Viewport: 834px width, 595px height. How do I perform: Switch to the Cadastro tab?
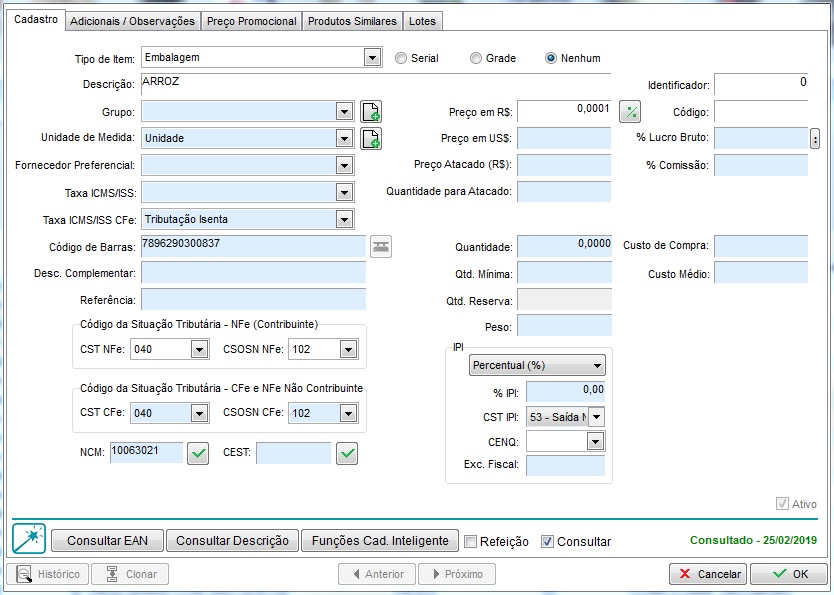point(36,20)
